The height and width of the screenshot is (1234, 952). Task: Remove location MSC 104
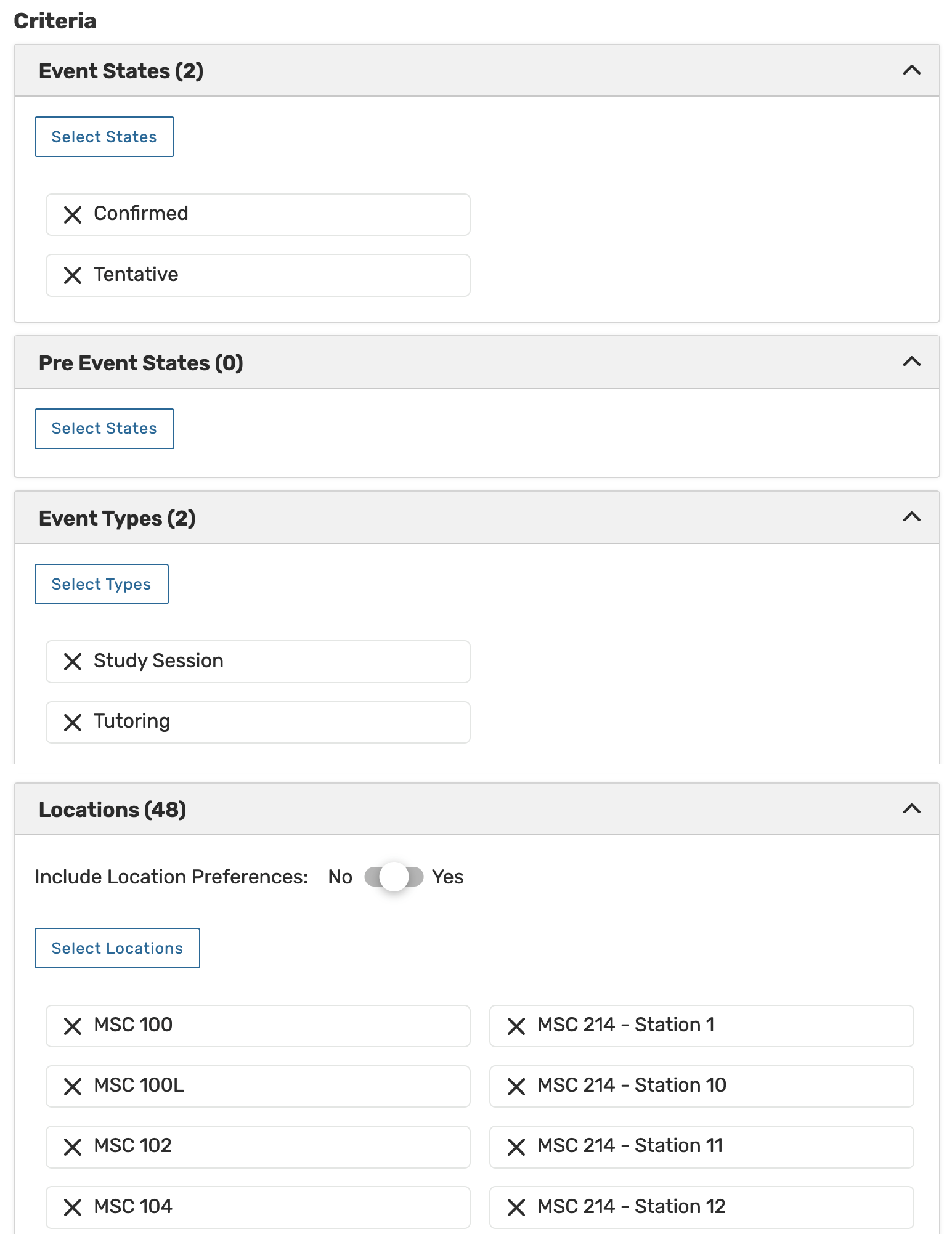click(73, 1208)
